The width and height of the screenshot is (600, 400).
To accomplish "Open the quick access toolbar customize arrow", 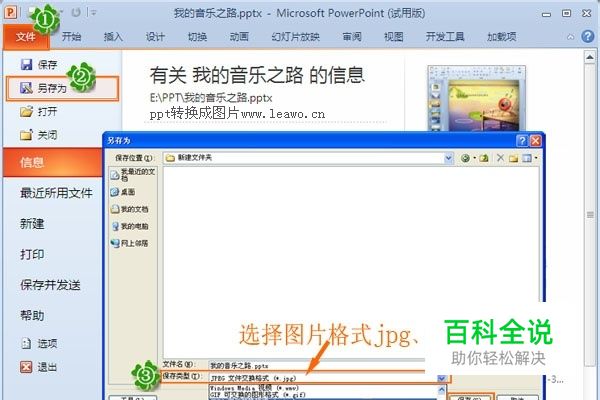I will [x=93, y=13].
